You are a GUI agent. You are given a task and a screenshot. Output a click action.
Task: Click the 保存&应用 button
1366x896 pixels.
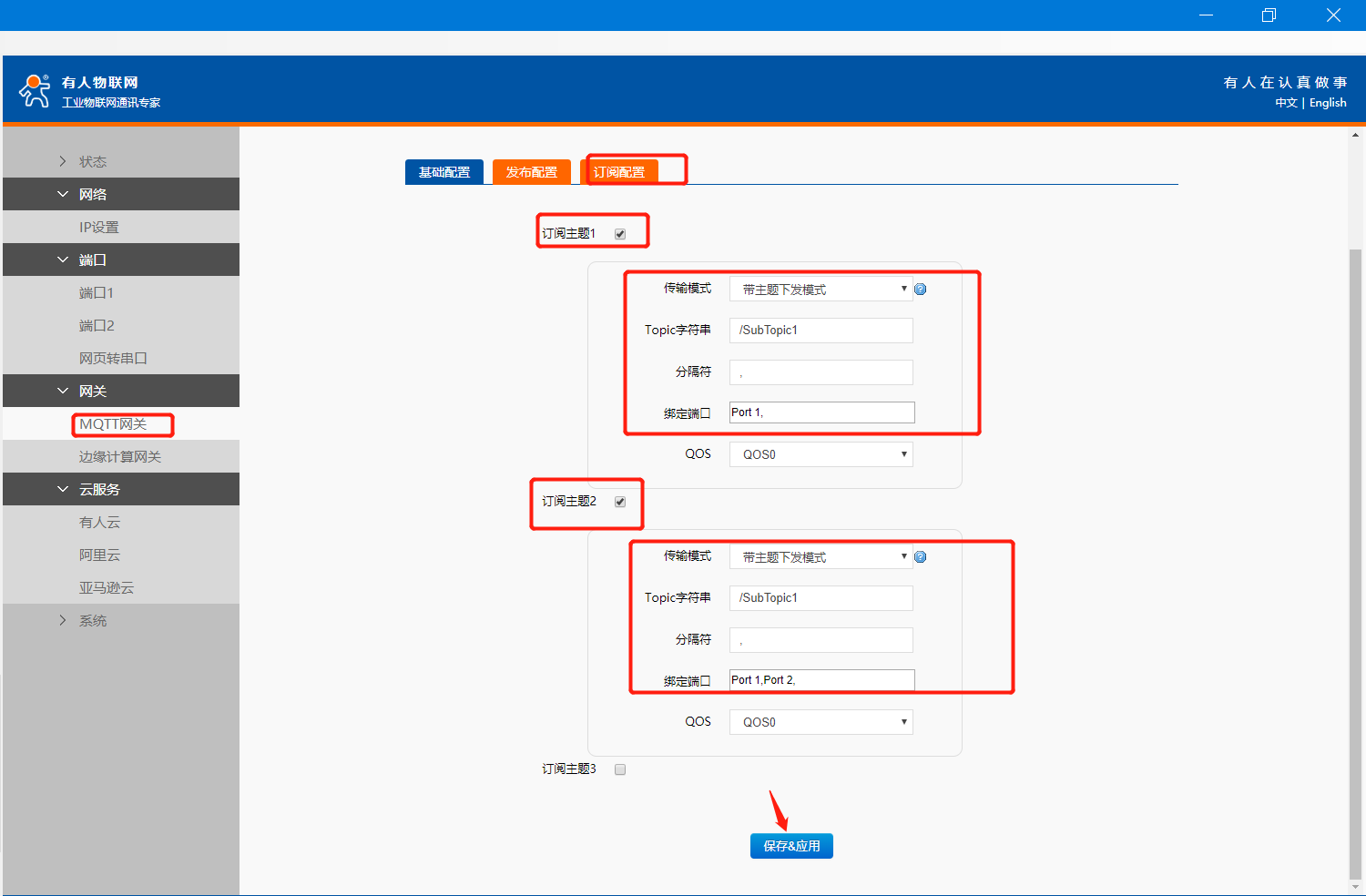point(791,846)
